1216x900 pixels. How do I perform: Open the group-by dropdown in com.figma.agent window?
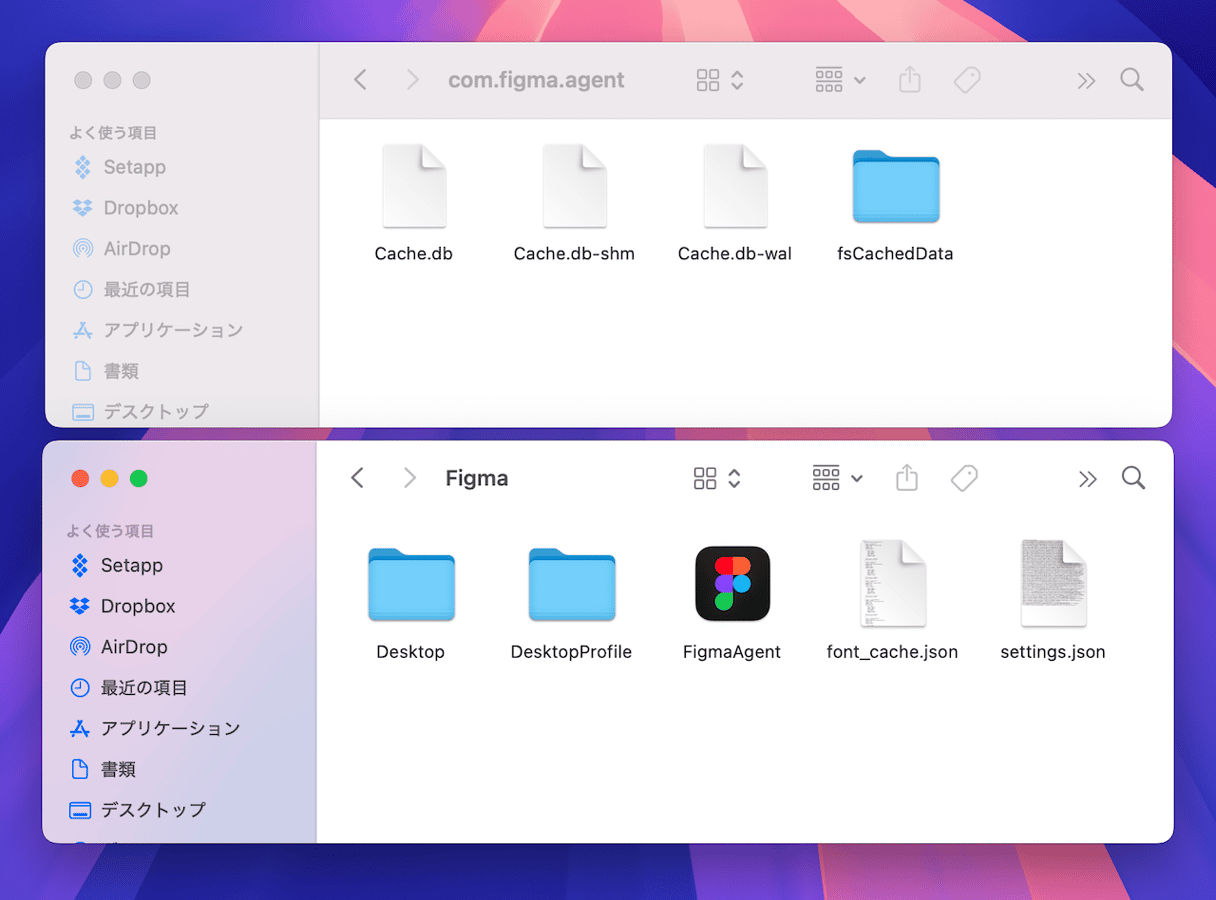point(840,81)
